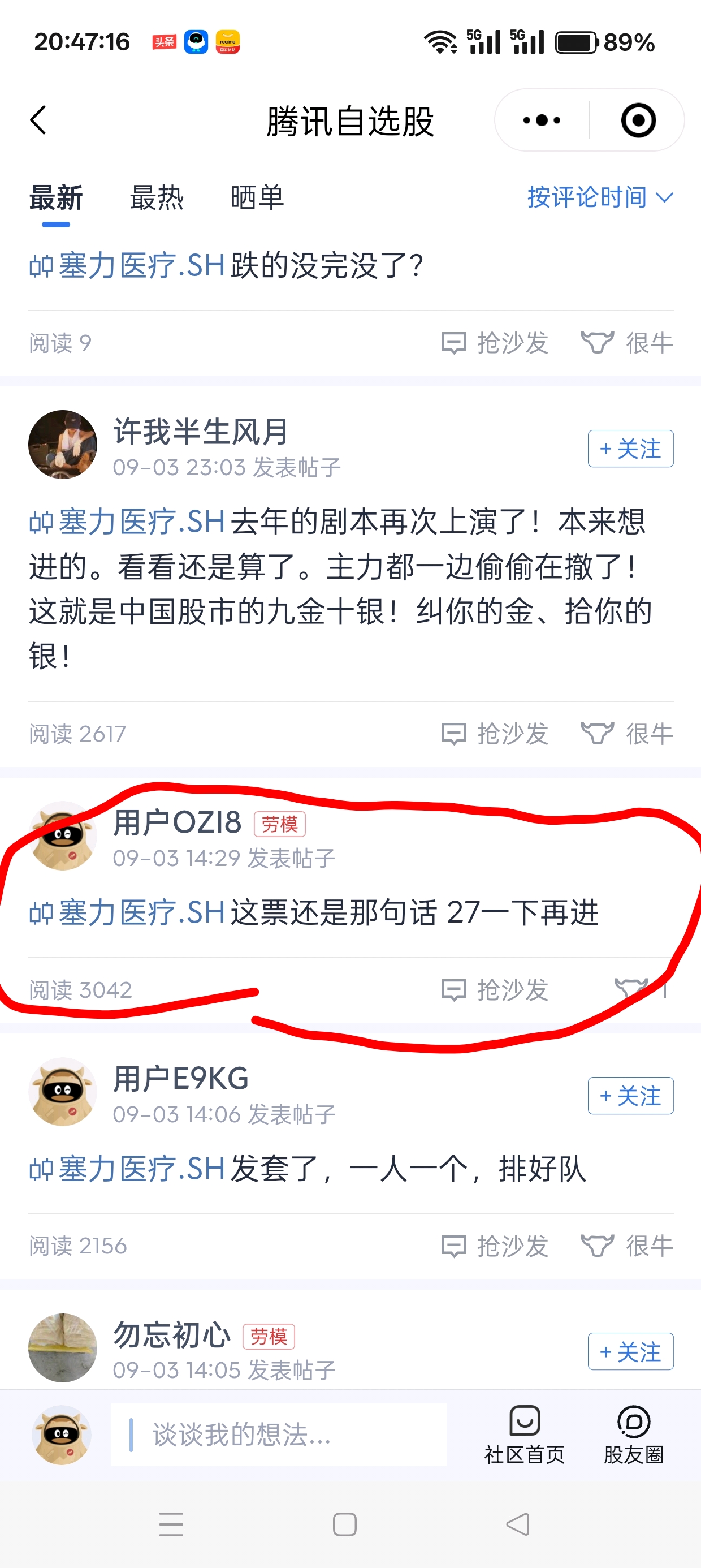Switch to 最热 tab
The width and height of the screenshot is (701, 1568).
[x=157, y=198]
